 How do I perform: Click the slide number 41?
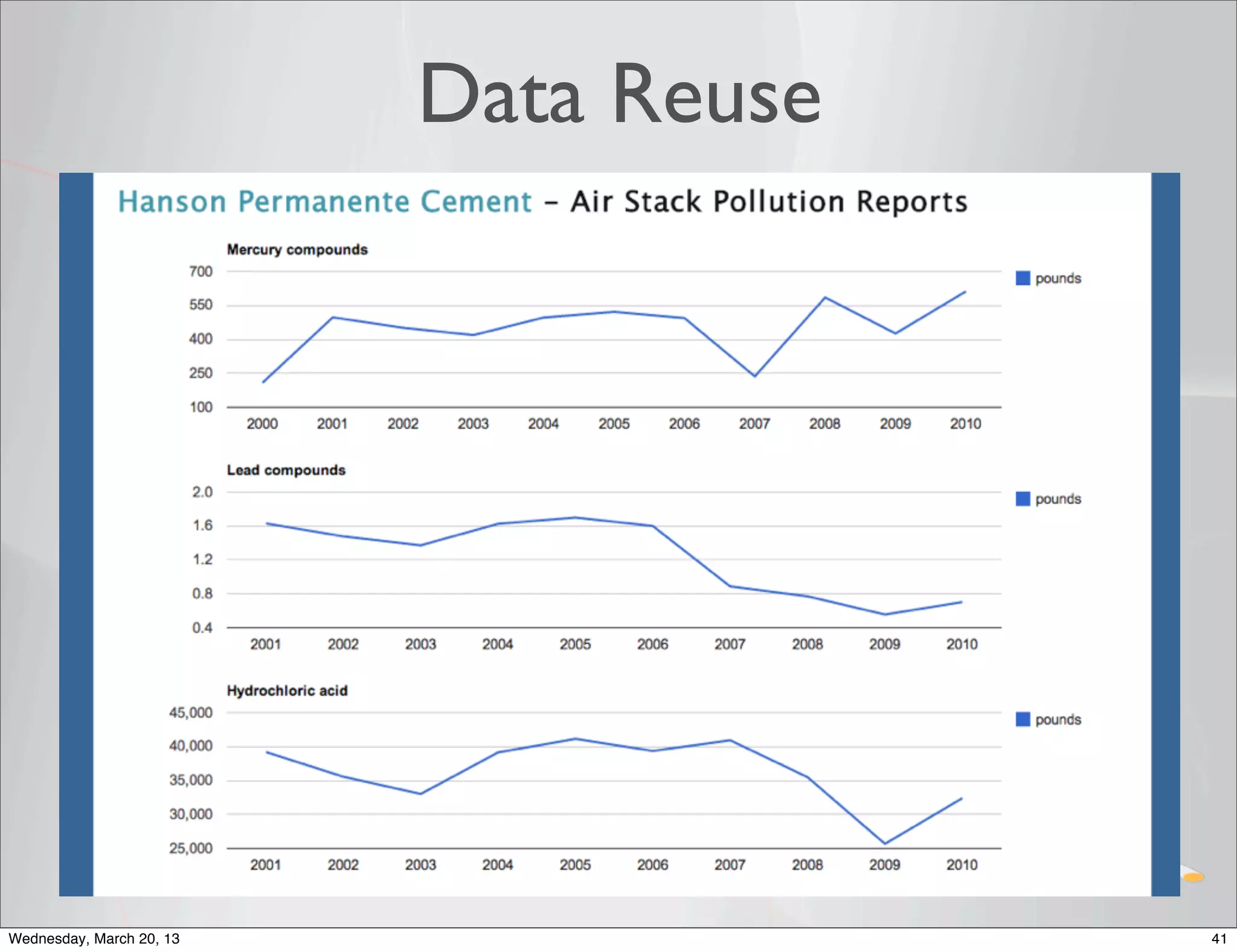click(x=1219, y=938)
